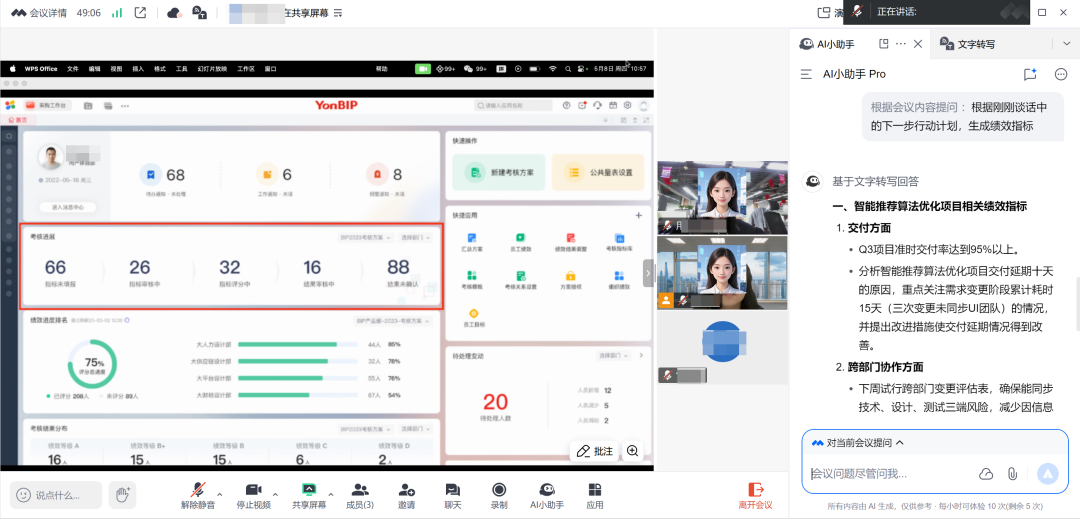Click the 共享屏幕 share screen icon
The image size is (1080, 519).
[309, 489]
